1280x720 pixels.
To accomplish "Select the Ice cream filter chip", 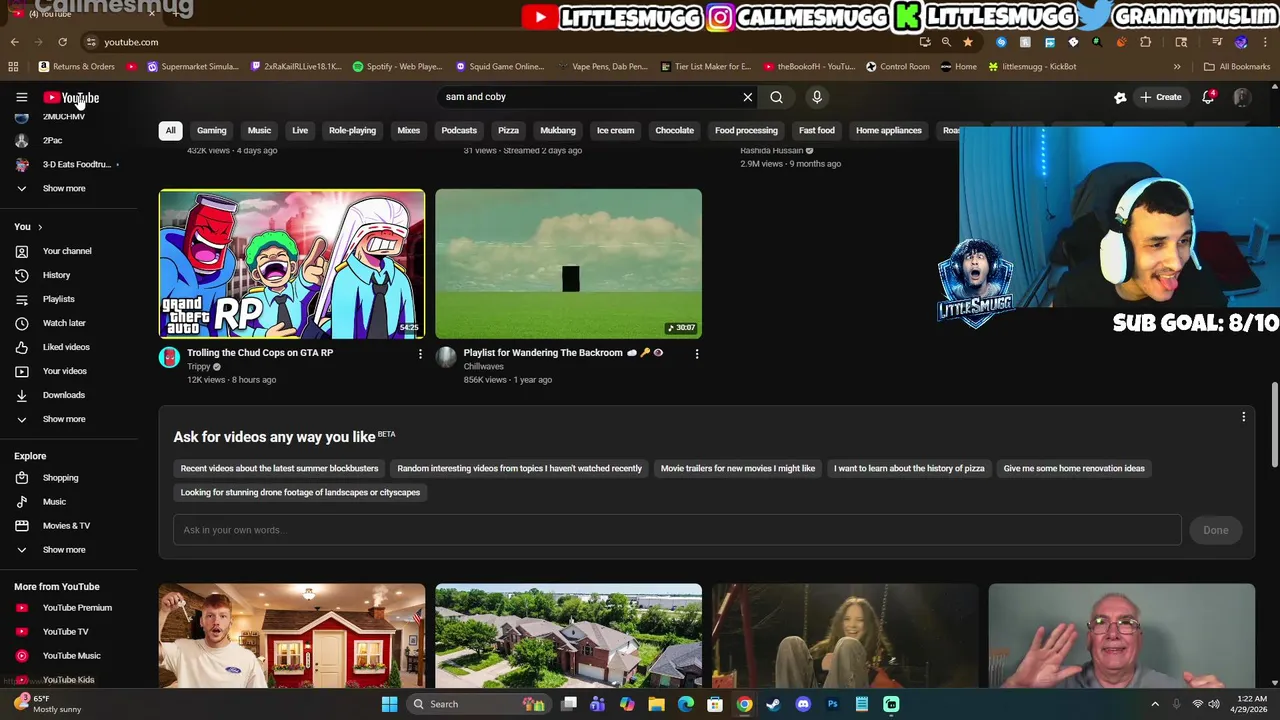I will pos(615,130).
